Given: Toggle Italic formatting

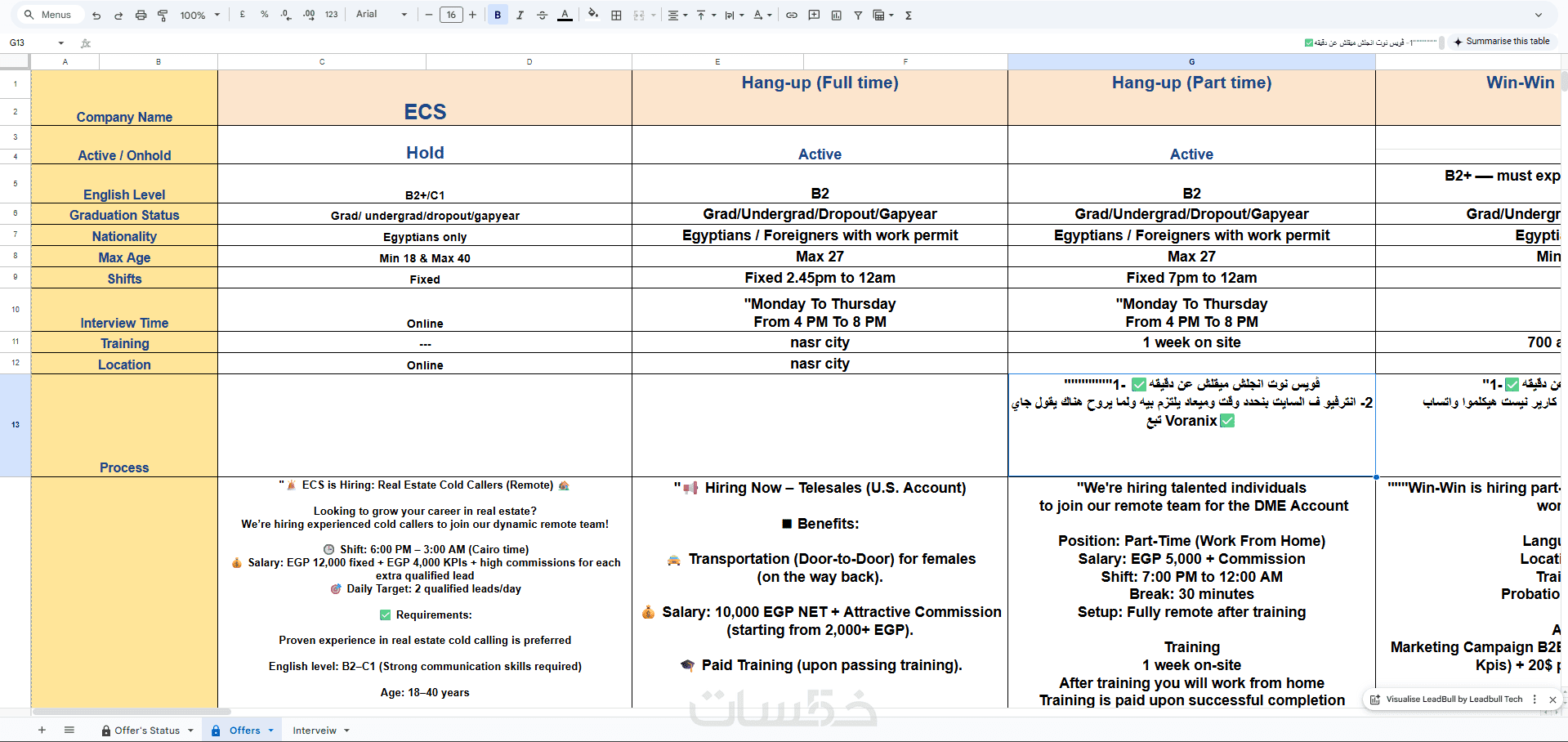Looking at the screenshot, I should (x=520, y=15).
